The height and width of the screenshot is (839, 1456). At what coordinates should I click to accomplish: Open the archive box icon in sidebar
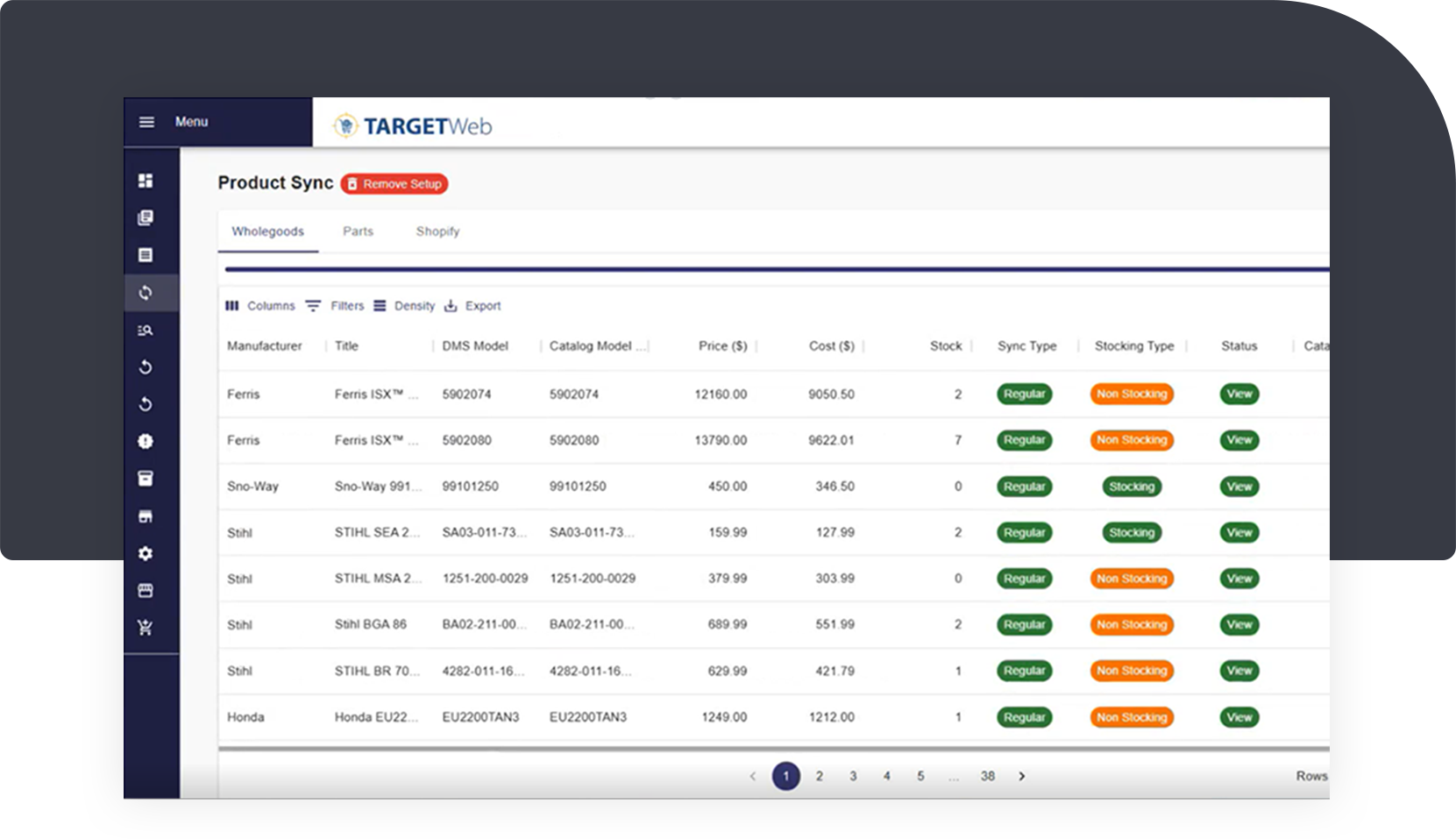click(146, 479)
